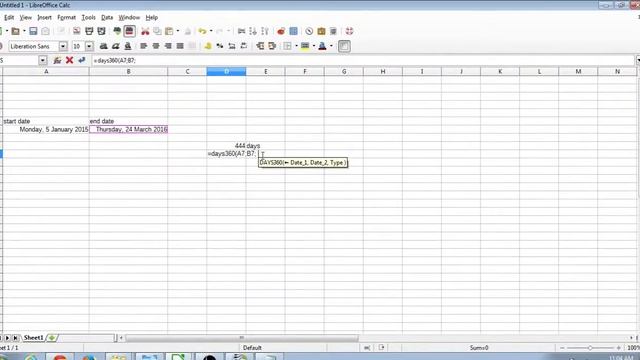
Task: Click the Undo arrow icon
Action: tap(202, 31)
